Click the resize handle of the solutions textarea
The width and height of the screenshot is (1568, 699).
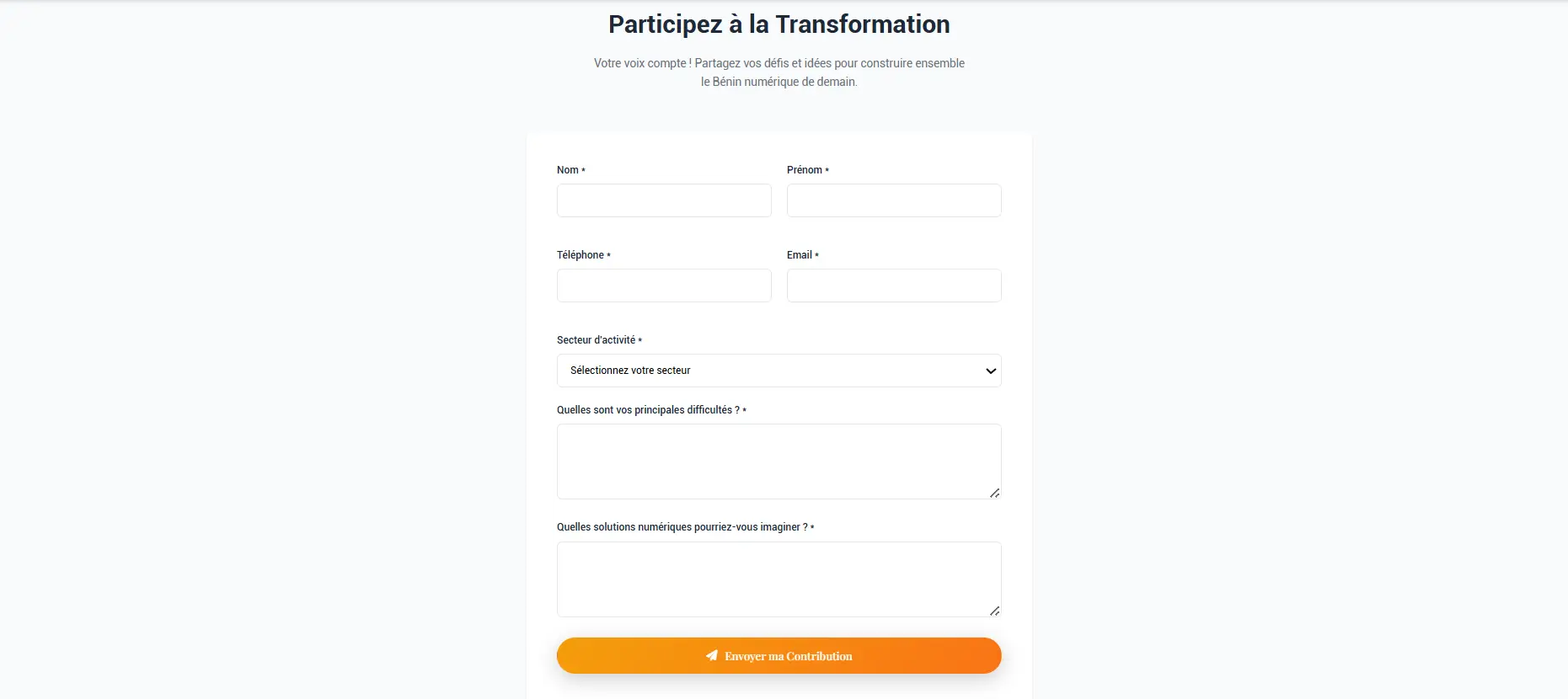994,611
